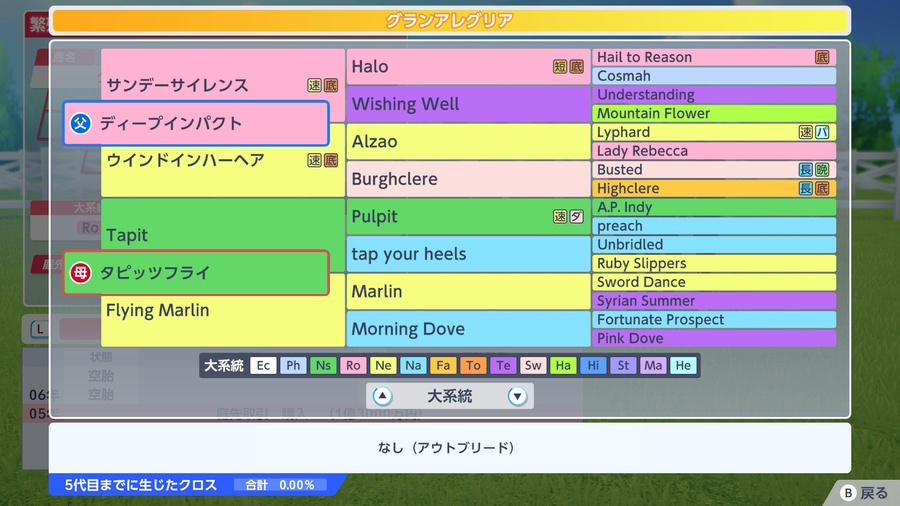Select the Ns lineage color swatch

[323, 365]
